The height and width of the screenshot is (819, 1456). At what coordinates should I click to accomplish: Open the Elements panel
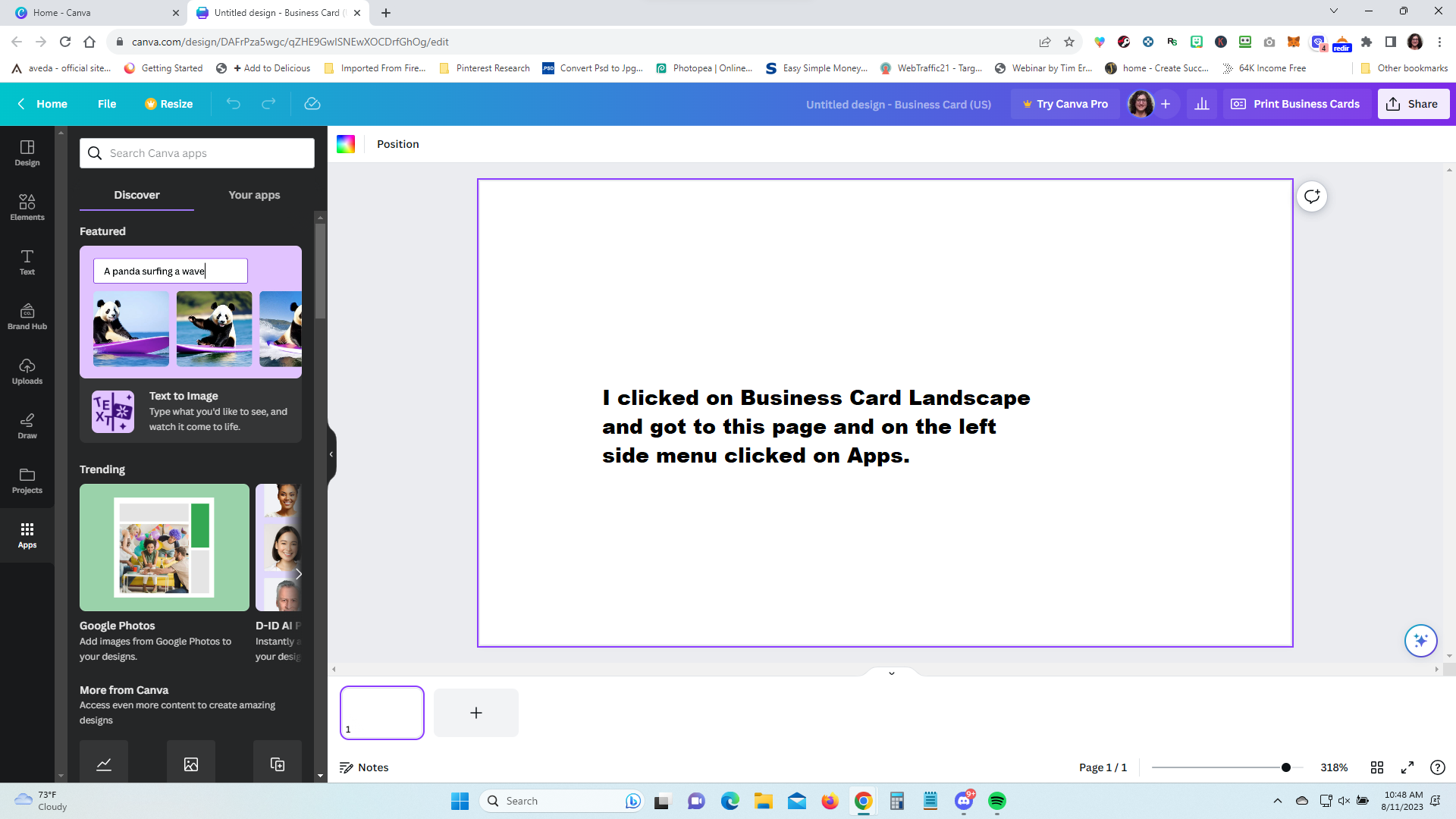27,207
